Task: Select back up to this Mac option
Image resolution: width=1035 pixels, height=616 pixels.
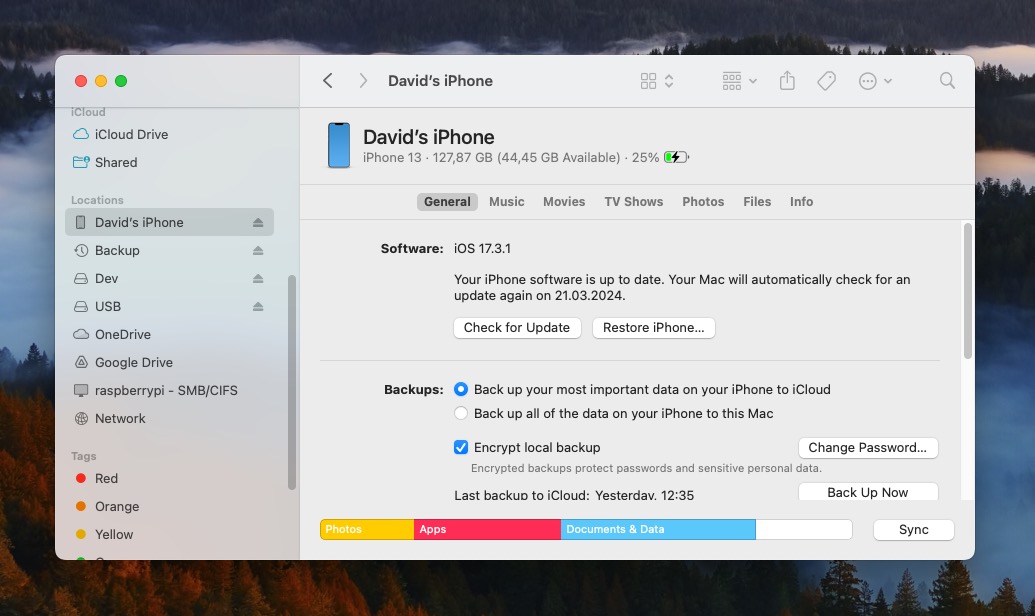Action: tap(461, 413)
